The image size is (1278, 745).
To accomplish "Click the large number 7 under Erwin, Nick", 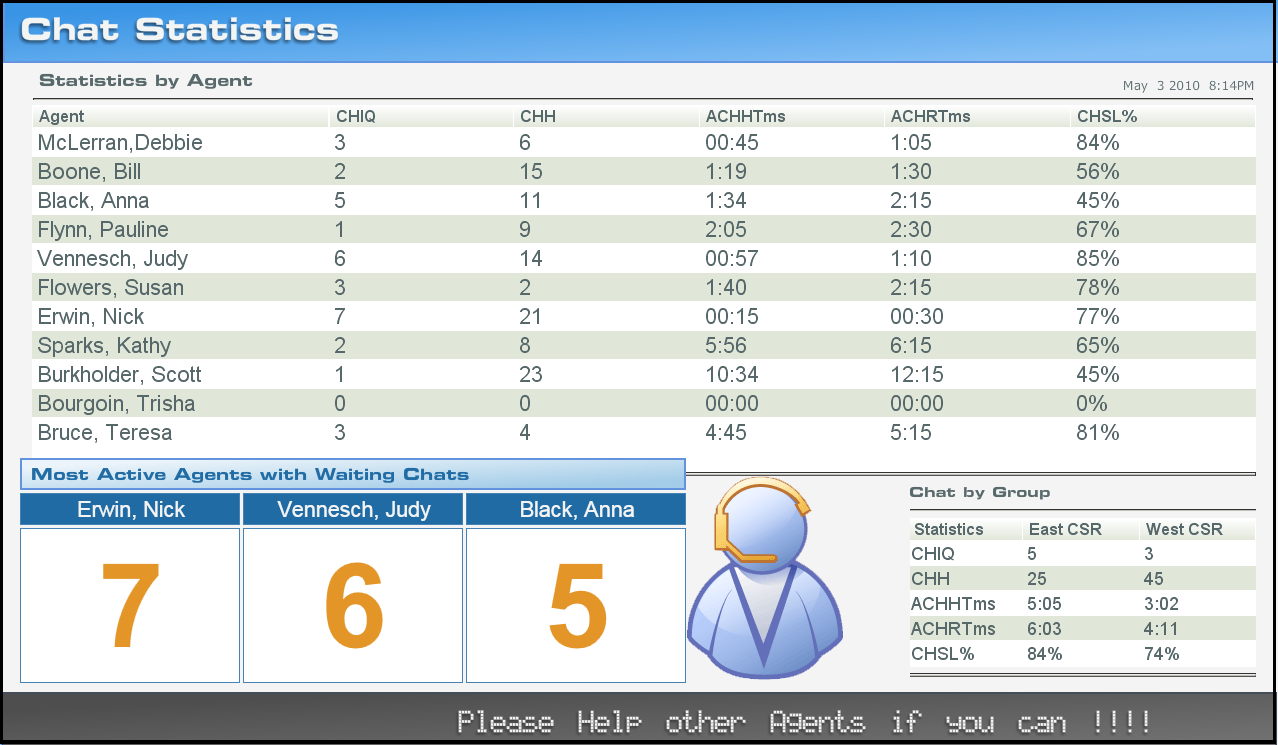I will (129, 607).
